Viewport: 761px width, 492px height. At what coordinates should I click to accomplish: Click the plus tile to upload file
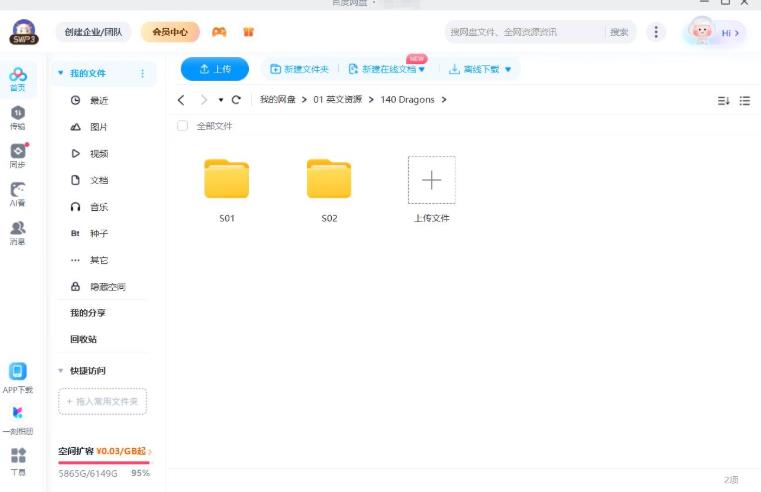click(x=431, y=180)
